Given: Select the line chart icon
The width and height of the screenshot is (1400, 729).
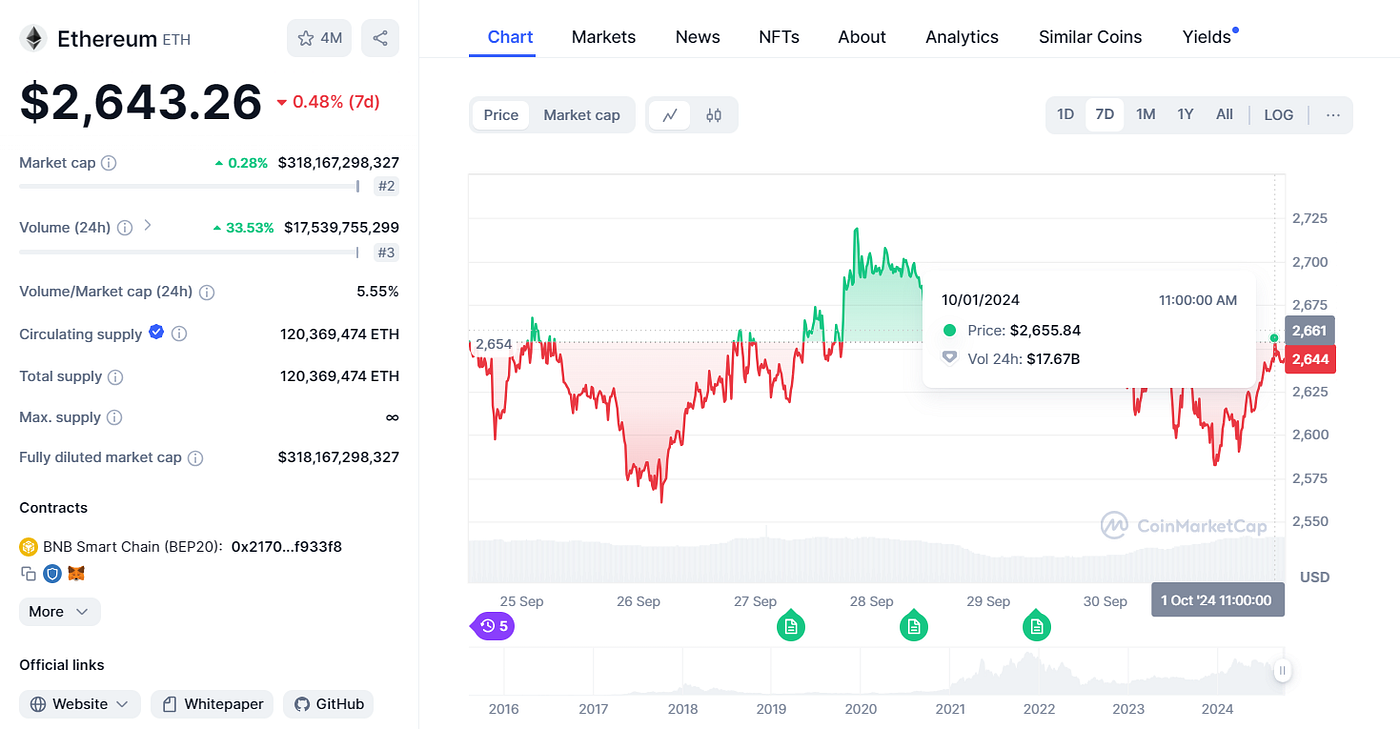Looking at the screenshot, I should point(669,115).
